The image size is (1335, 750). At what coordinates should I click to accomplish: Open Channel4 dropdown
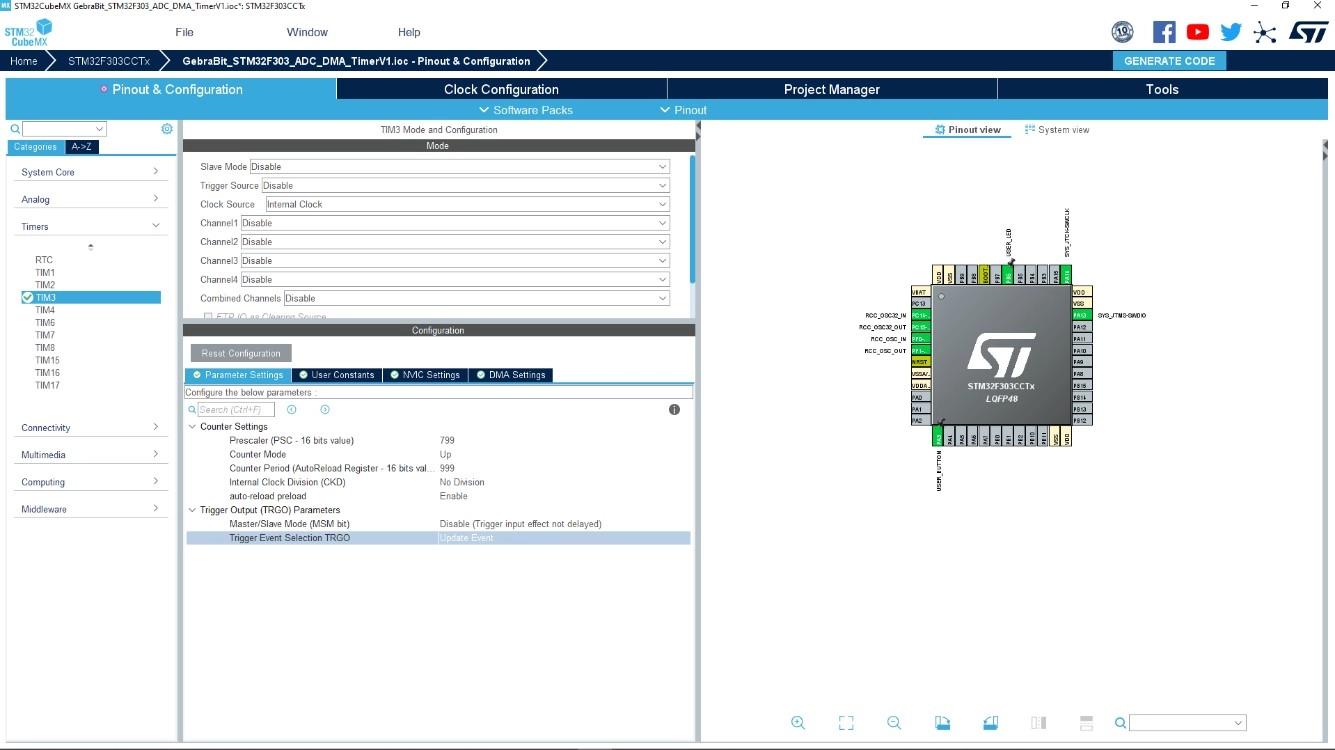coord(455,280)
